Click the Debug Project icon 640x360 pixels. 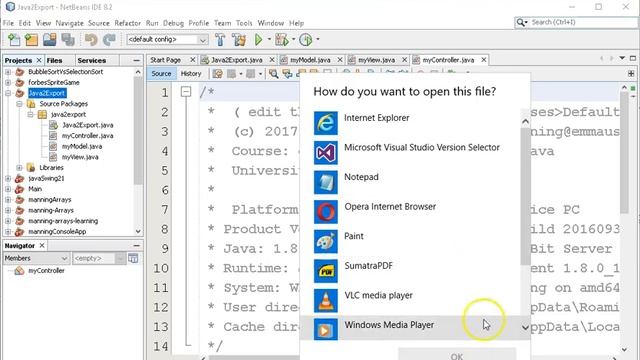(x=281, y=40)
